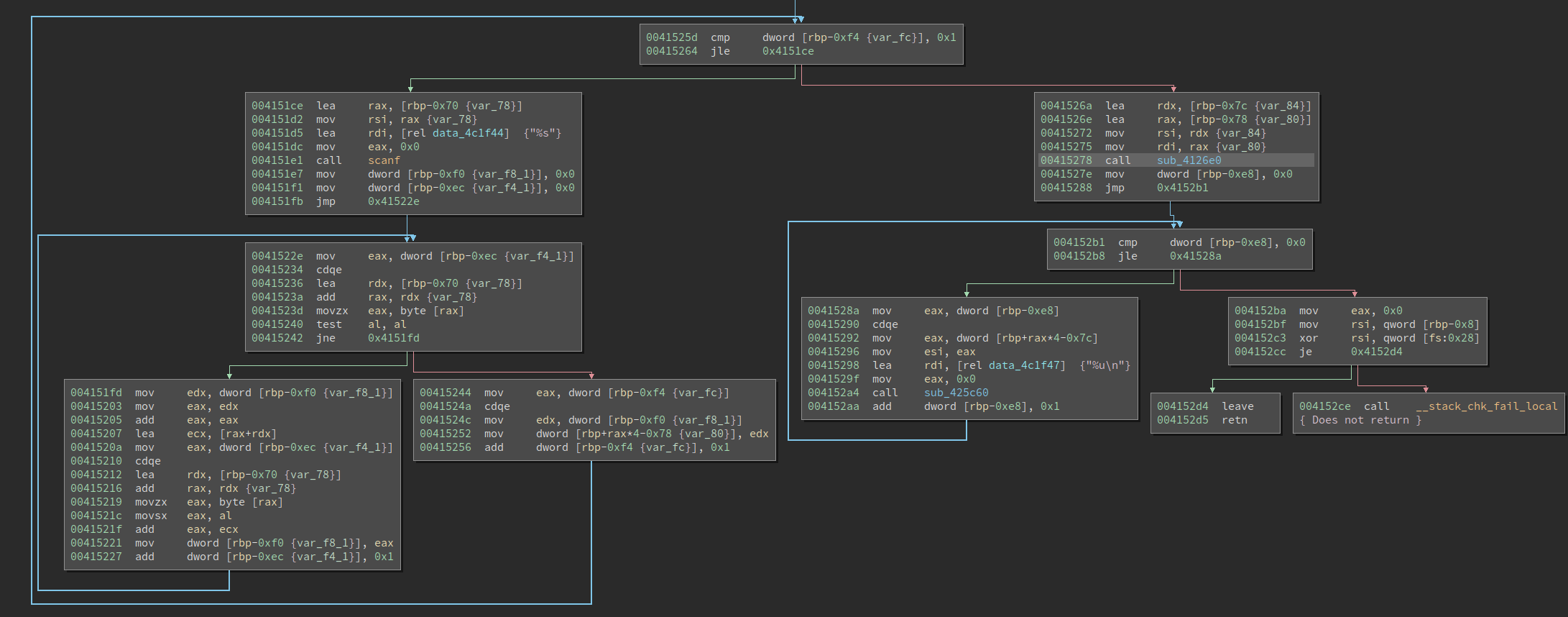Select the leave instruction at 004152d4
This screenshot has width=1568, height=617.
click(x=1237, y=406)
